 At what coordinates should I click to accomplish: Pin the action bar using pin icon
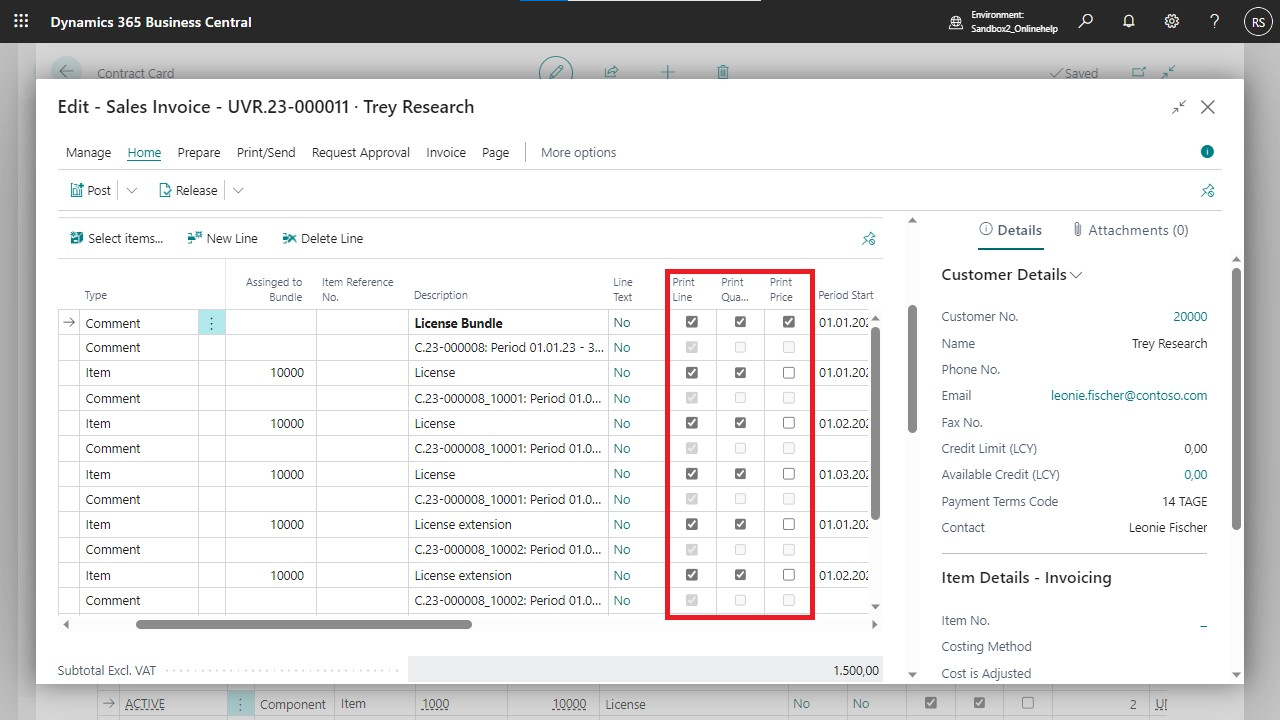click(1207, 190)
